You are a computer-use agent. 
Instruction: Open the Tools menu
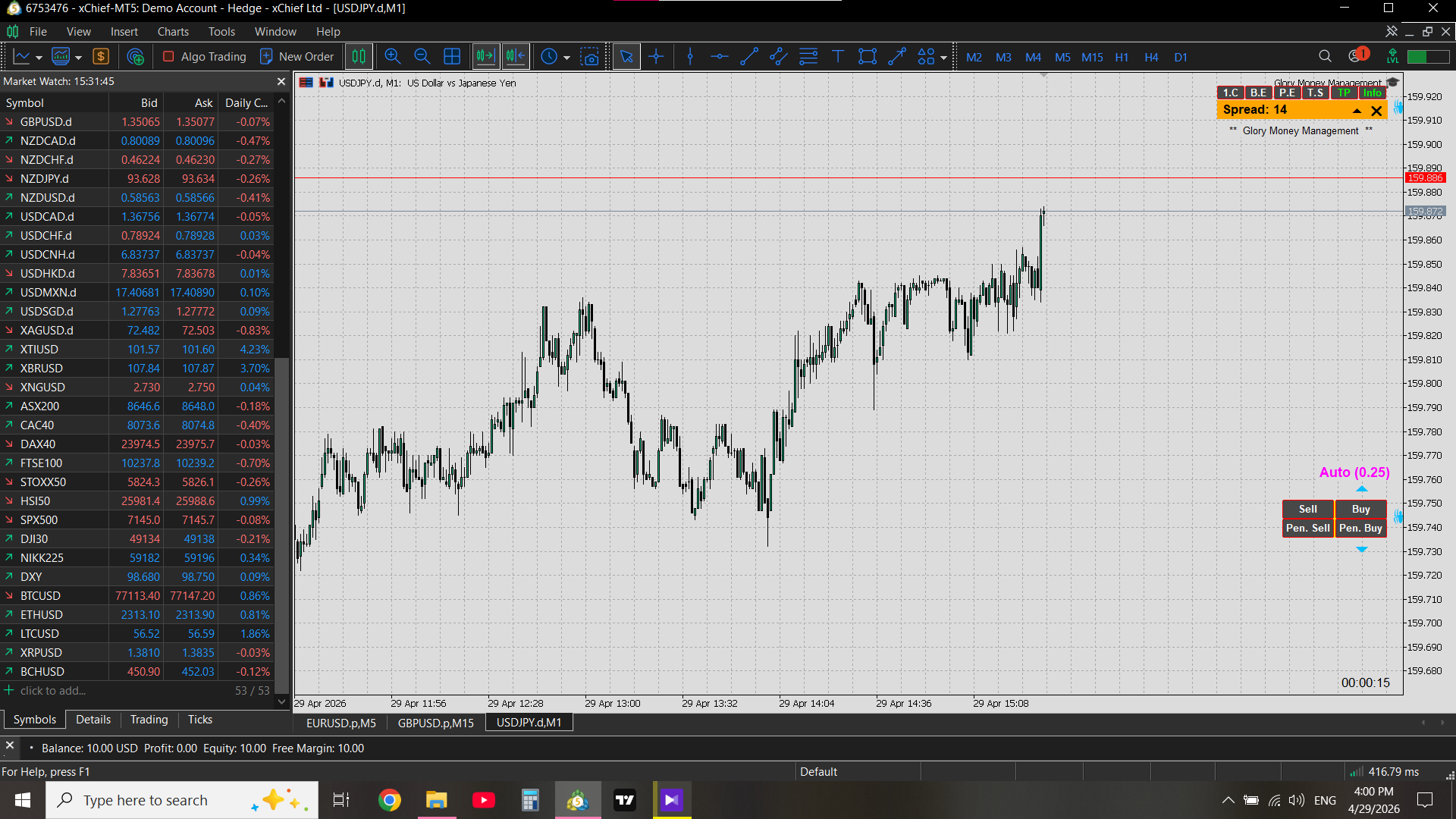[221, 32]
